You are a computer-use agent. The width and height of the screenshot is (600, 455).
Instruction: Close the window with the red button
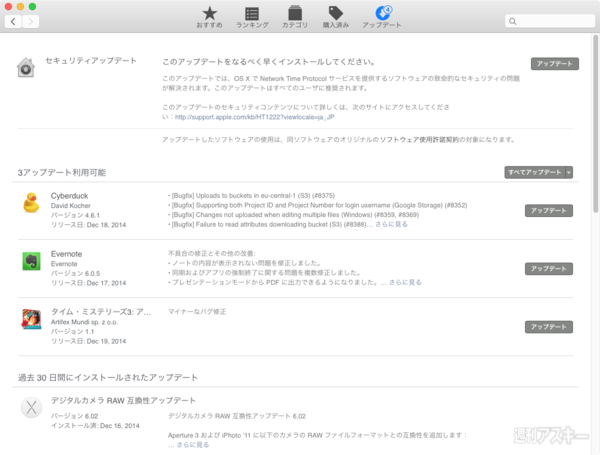(8, 7)
